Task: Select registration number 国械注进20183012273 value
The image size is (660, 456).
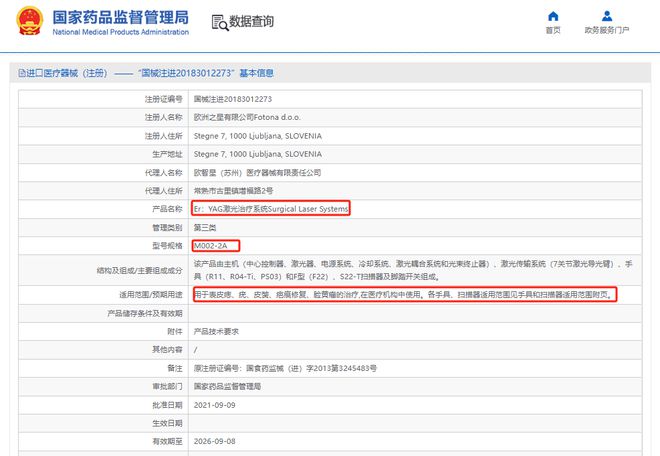Action: point(233,99)
